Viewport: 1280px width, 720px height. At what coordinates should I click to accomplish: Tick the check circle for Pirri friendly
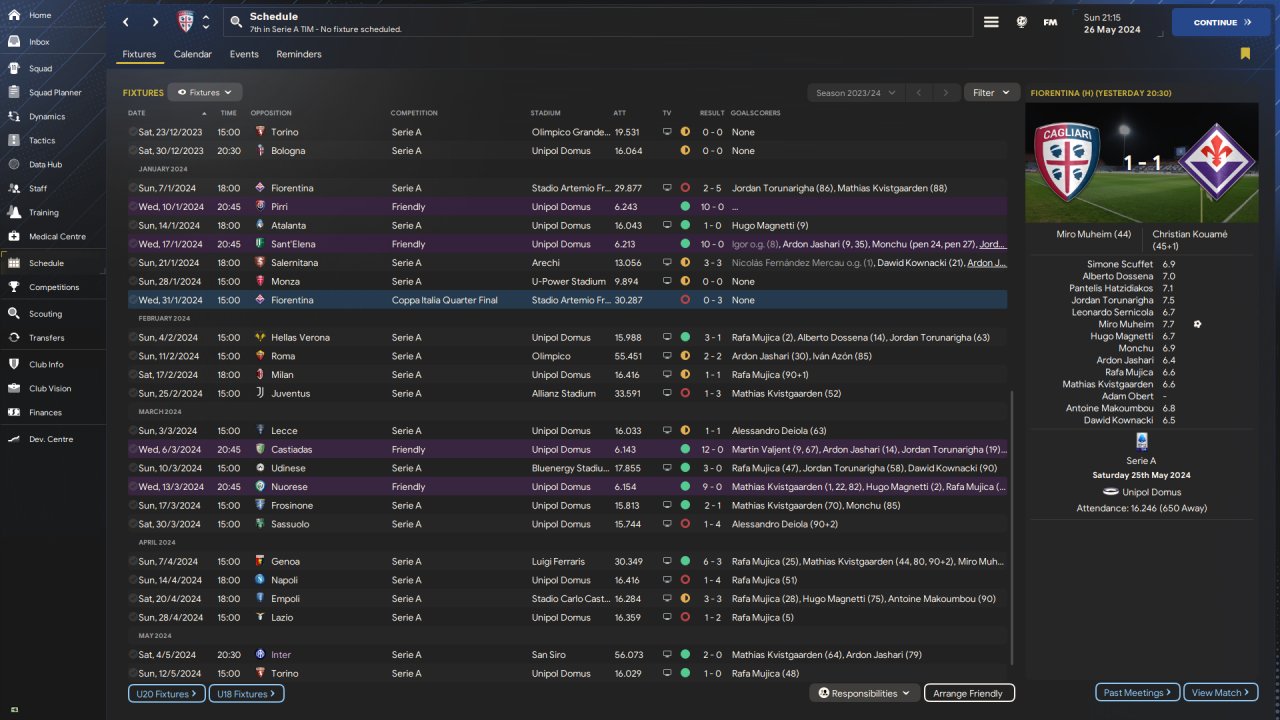coord(133,207)
